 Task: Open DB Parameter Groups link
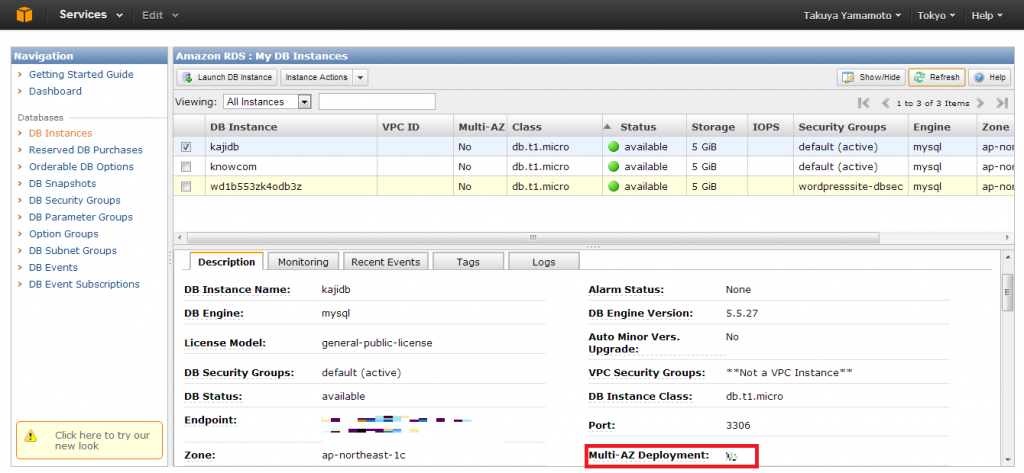80,217
